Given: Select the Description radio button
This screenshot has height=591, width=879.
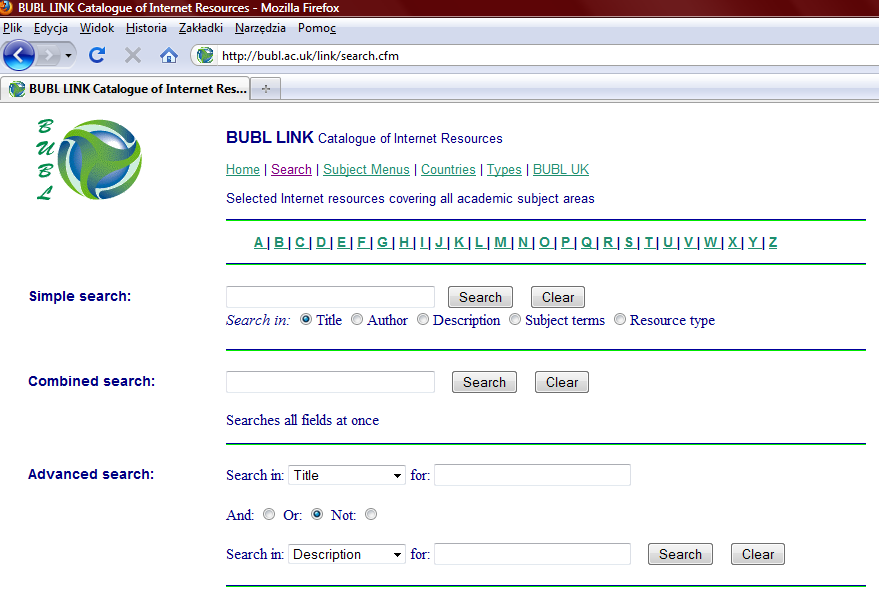Looking at the screenshot, I should (423, 319).
